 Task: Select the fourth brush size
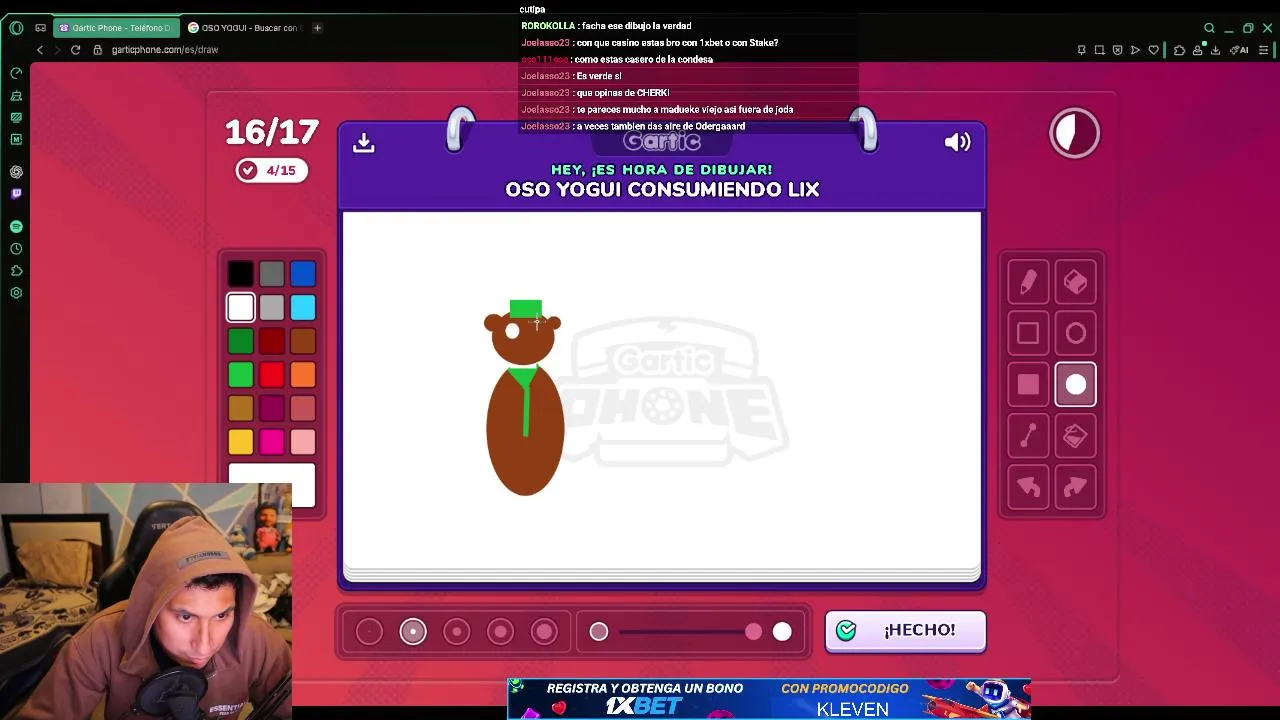click(501, 631)
